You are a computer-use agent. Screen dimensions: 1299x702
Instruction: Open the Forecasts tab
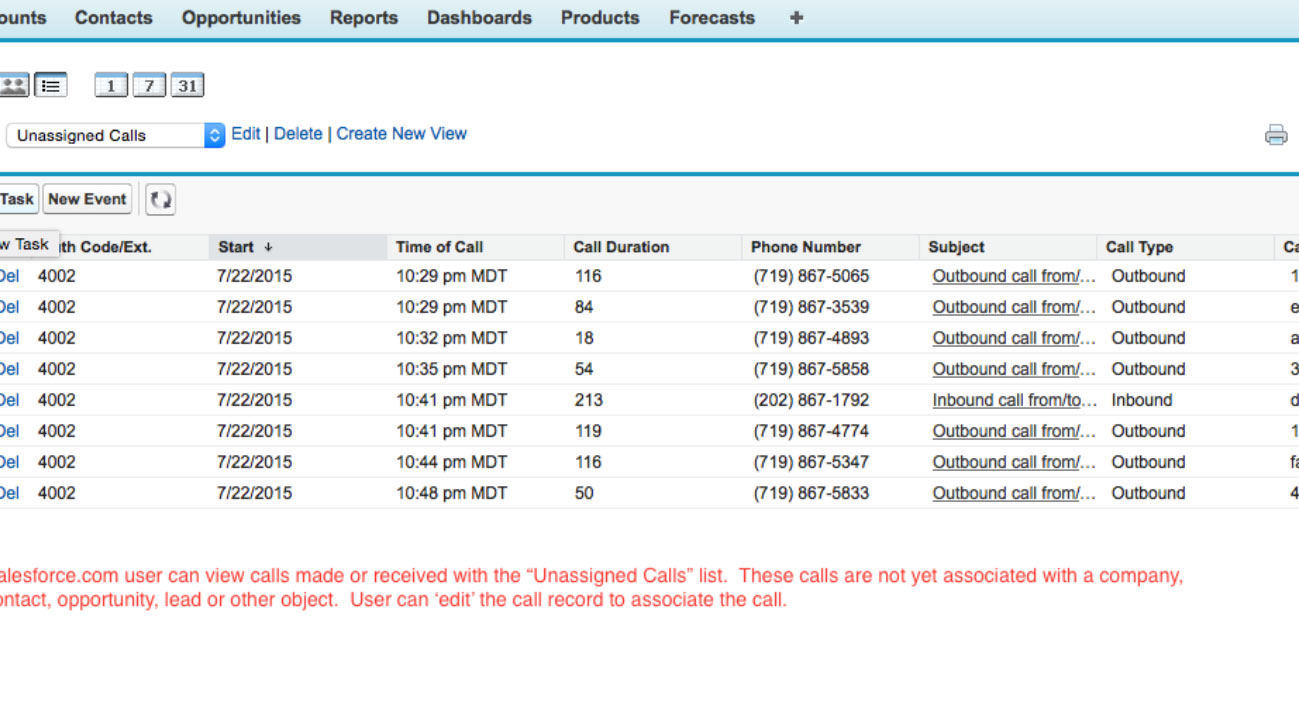[x=712, y=18]
